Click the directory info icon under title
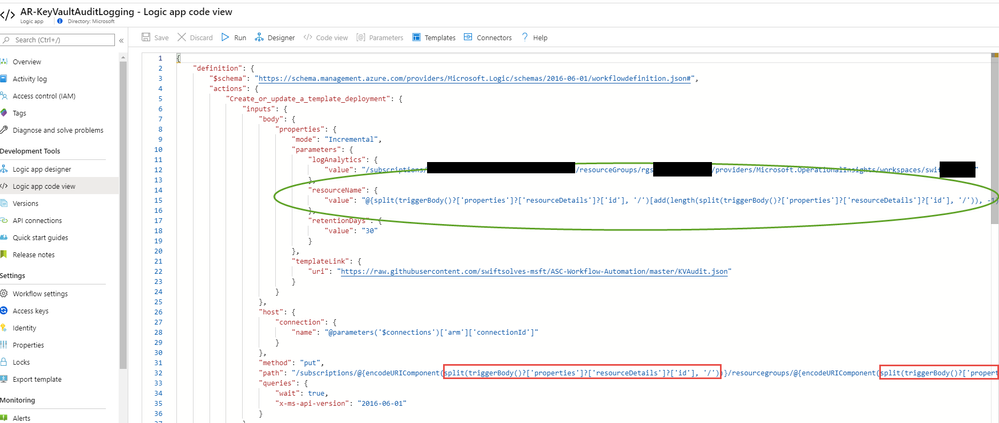Screen dimensions: 999x423 [x=60, y=21]
